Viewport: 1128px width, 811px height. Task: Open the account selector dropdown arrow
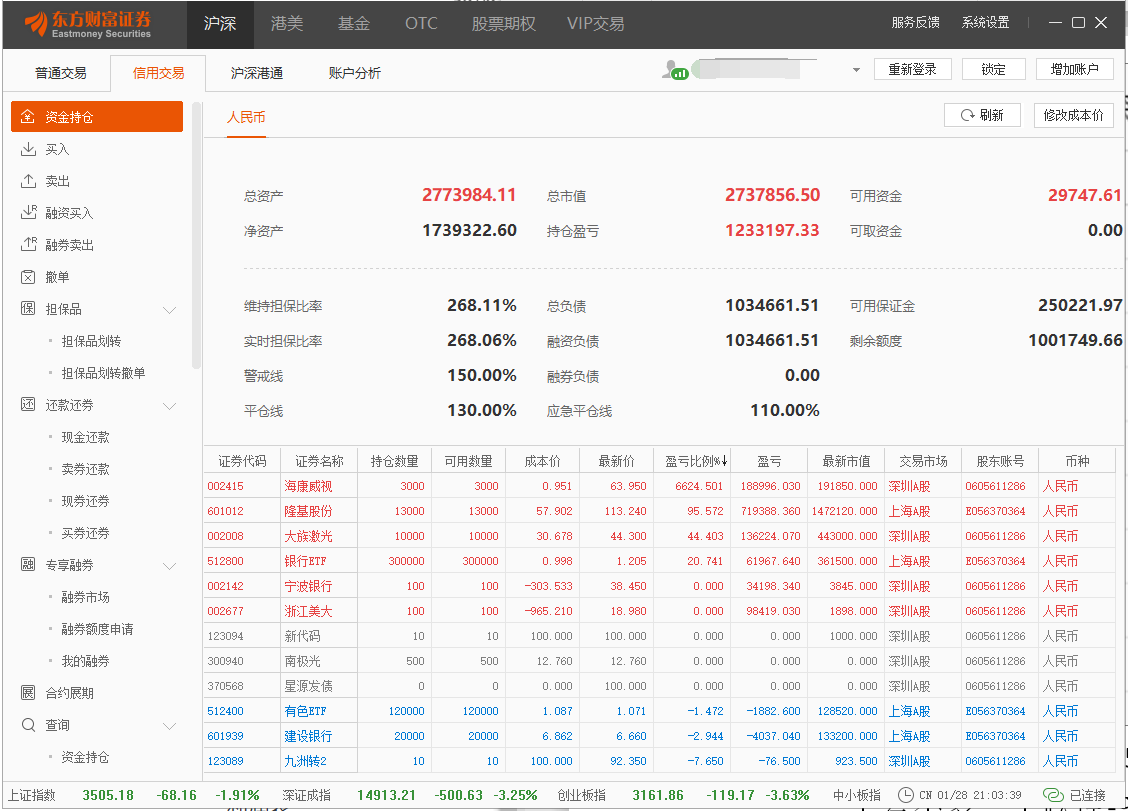856,71
